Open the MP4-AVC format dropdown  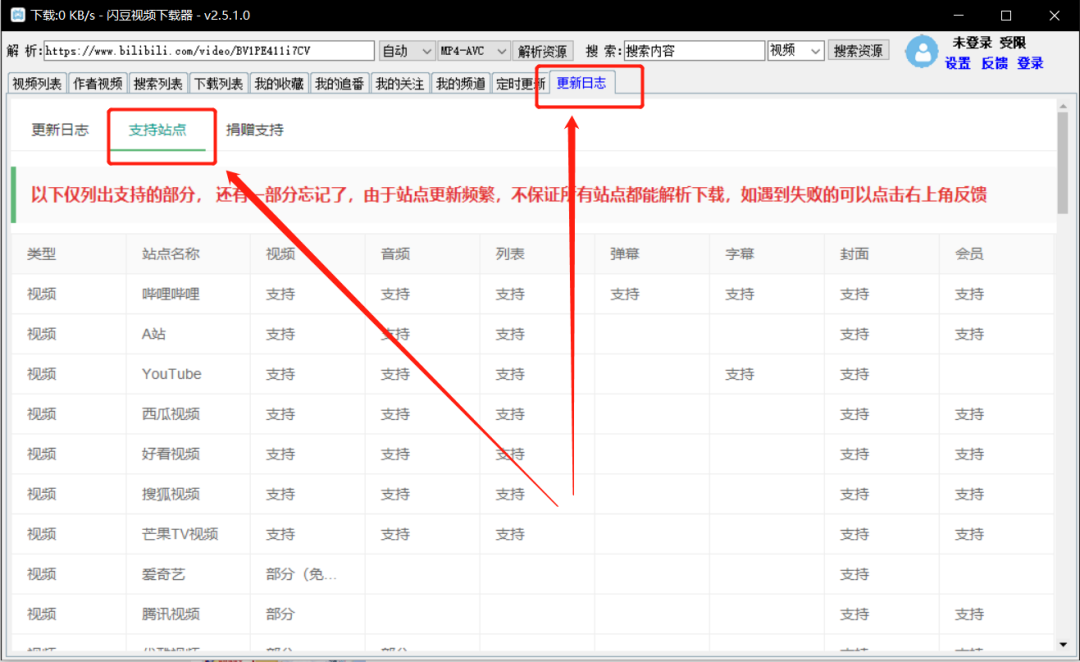474,51
